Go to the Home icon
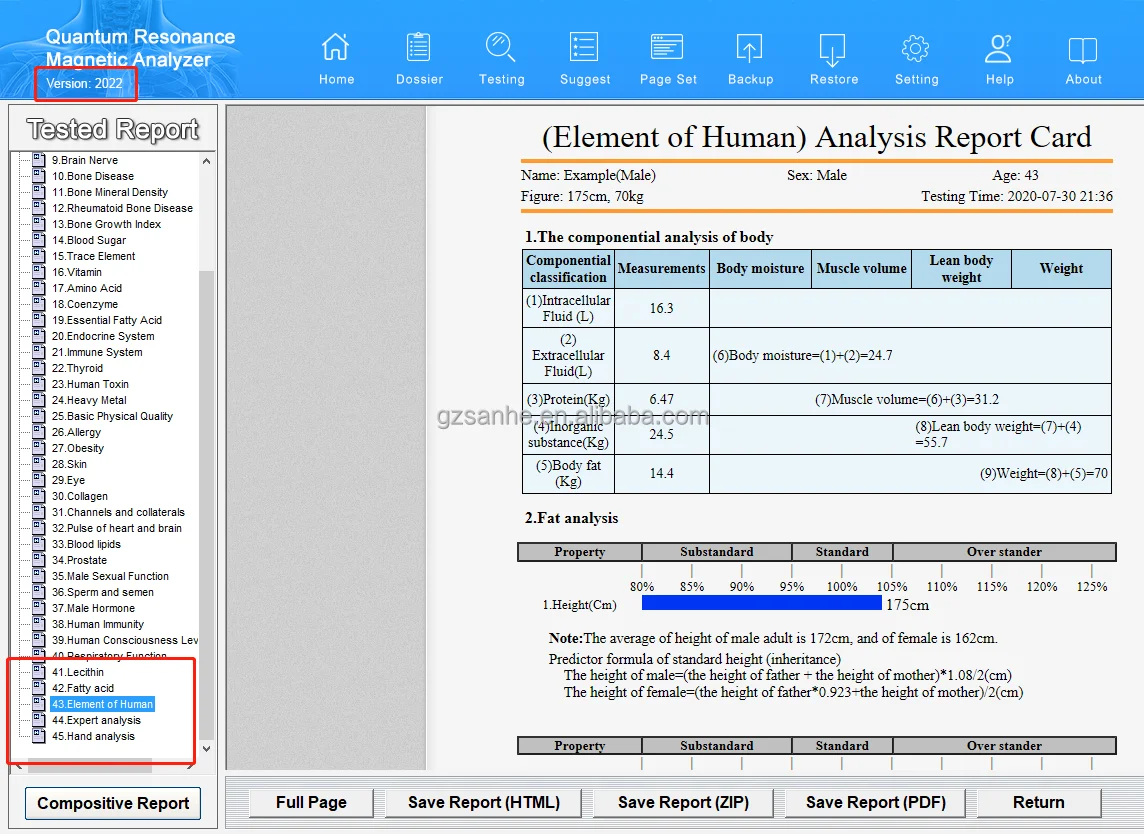Image resolution: width=1144 pixels, height=834 pixels. [x=336, y=48]
